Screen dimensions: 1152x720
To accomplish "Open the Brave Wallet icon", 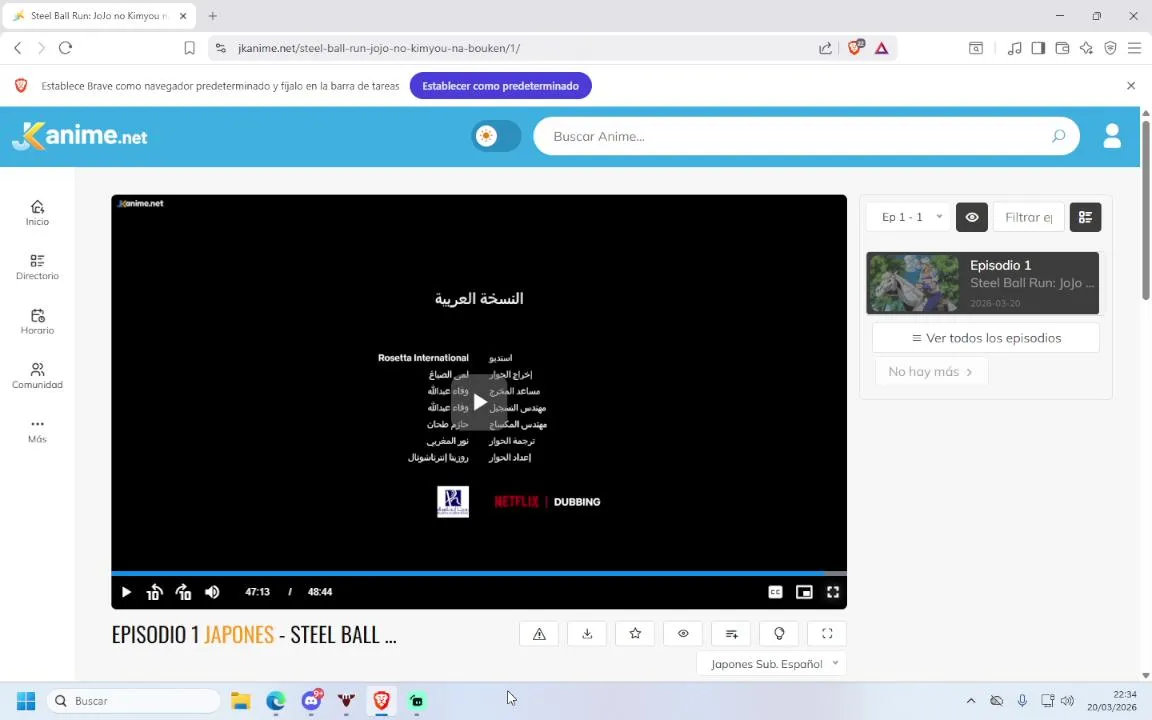I will point(1062,48).
